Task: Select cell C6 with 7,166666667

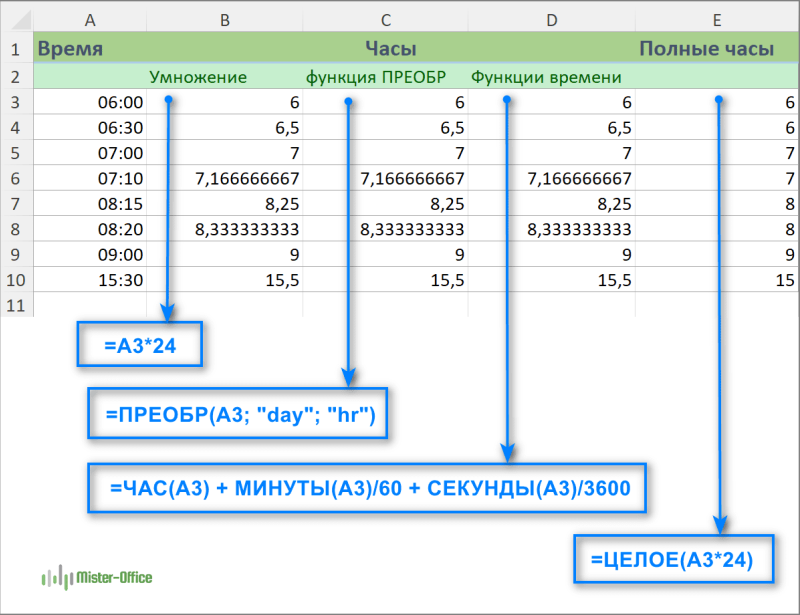Action: click(386, 178)
